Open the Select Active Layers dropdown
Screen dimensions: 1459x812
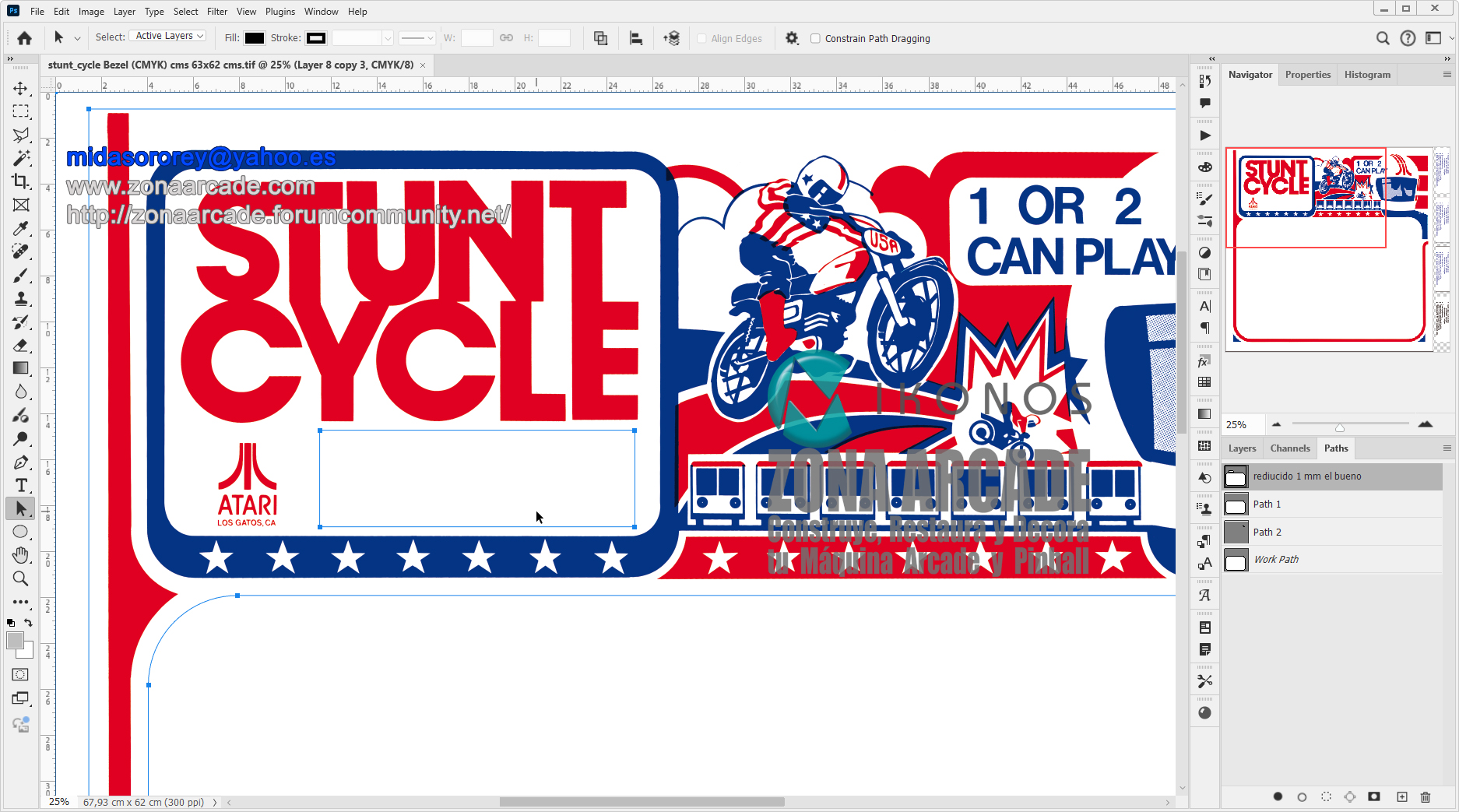pyautogui.click(x=168, y=36)
